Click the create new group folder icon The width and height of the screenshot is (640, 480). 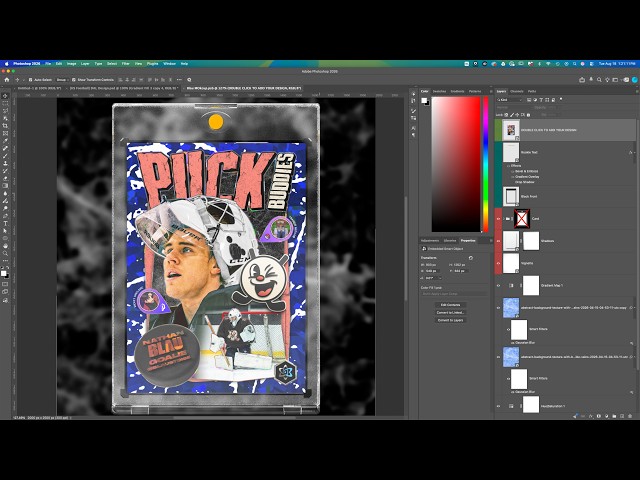click(614, 416)
